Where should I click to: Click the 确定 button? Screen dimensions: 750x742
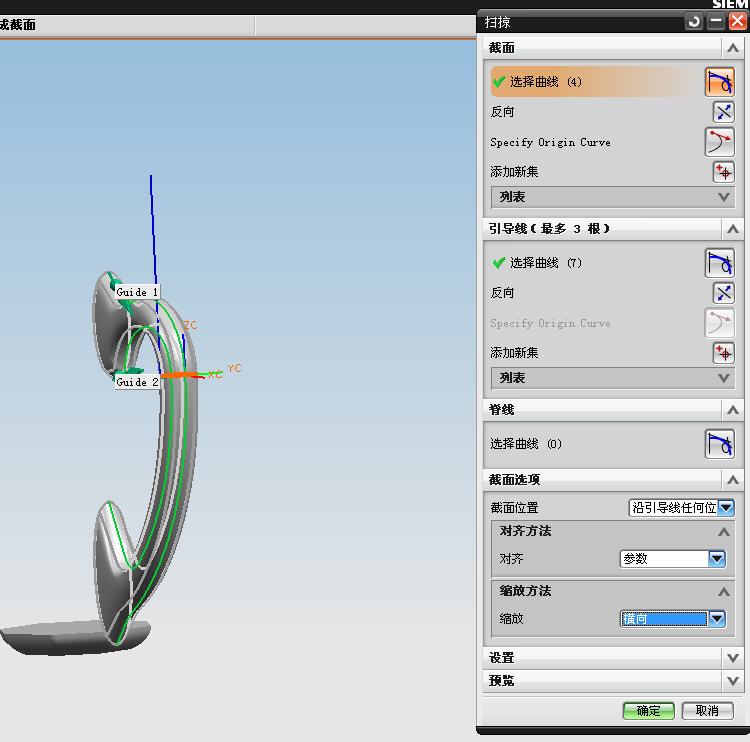click(648, 711)
